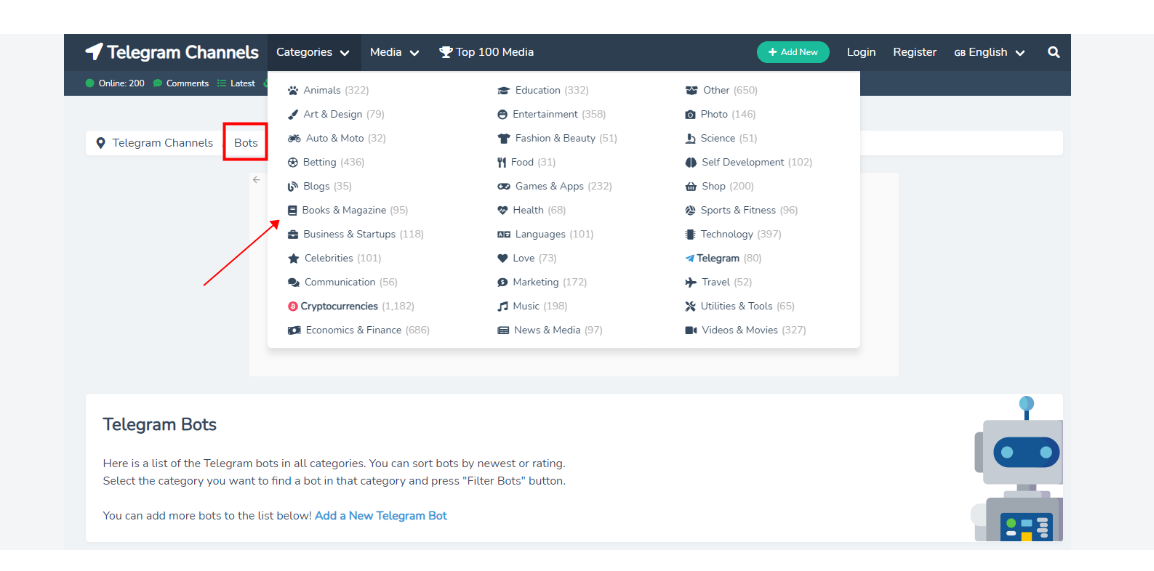Click the video camera icon beside Videos & Movies
This screenshot has width=1154, height=571.
[691, 330]
